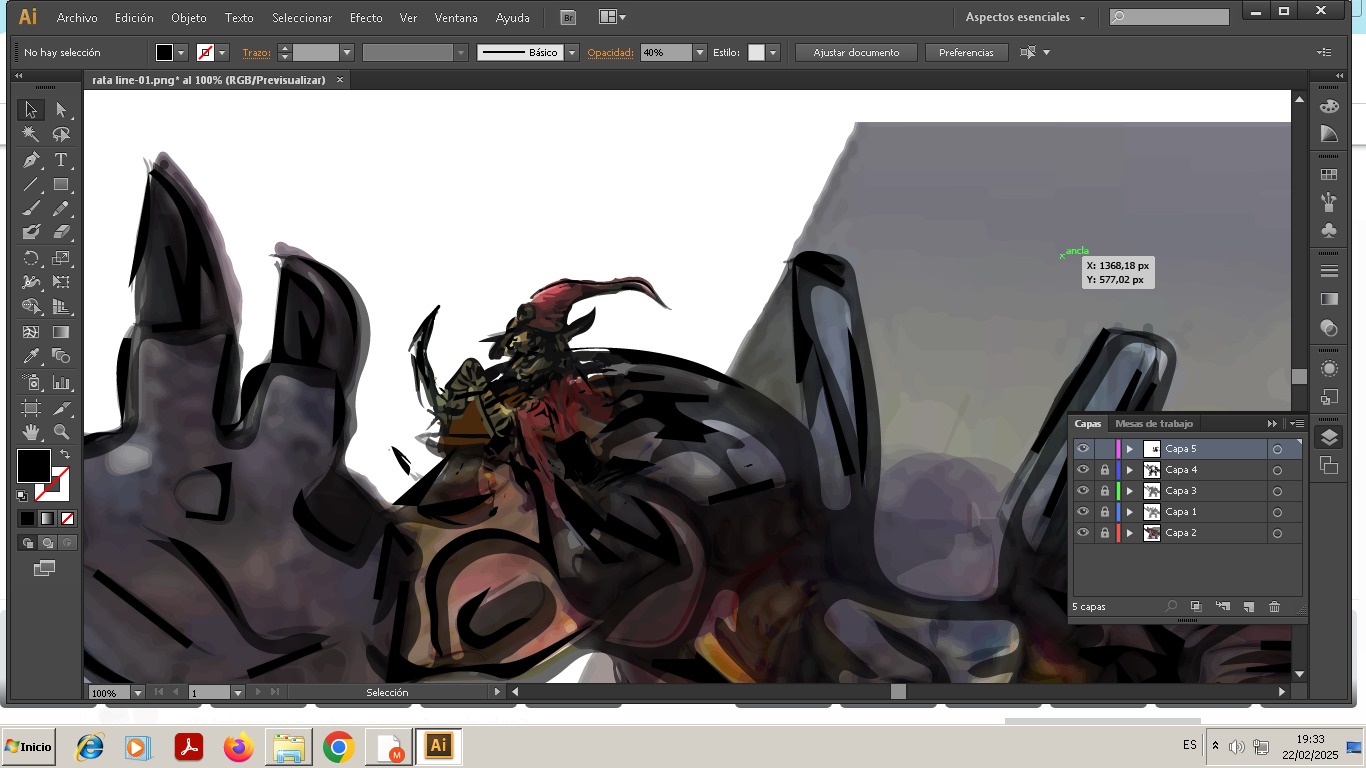Click the Windows Inicio start button
Screen dimensions: 1366x768
(28, 747)
